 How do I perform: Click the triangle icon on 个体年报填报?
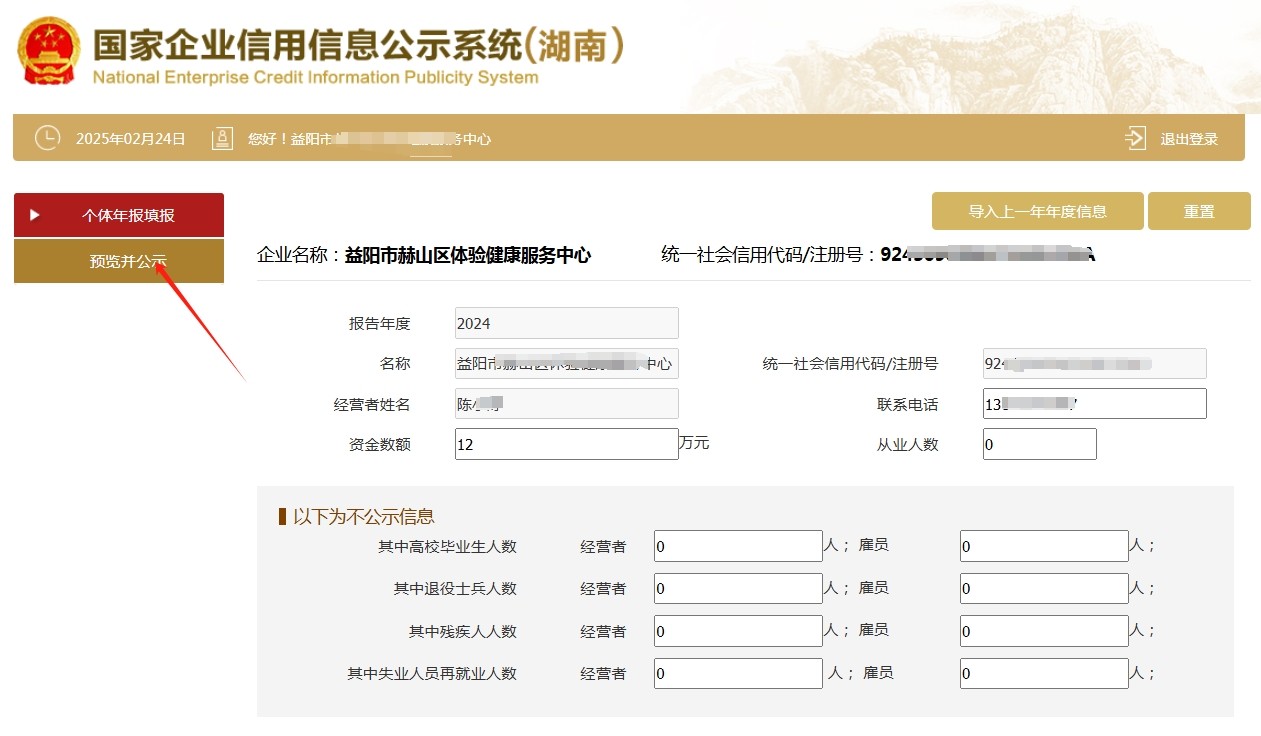(35, 214)
